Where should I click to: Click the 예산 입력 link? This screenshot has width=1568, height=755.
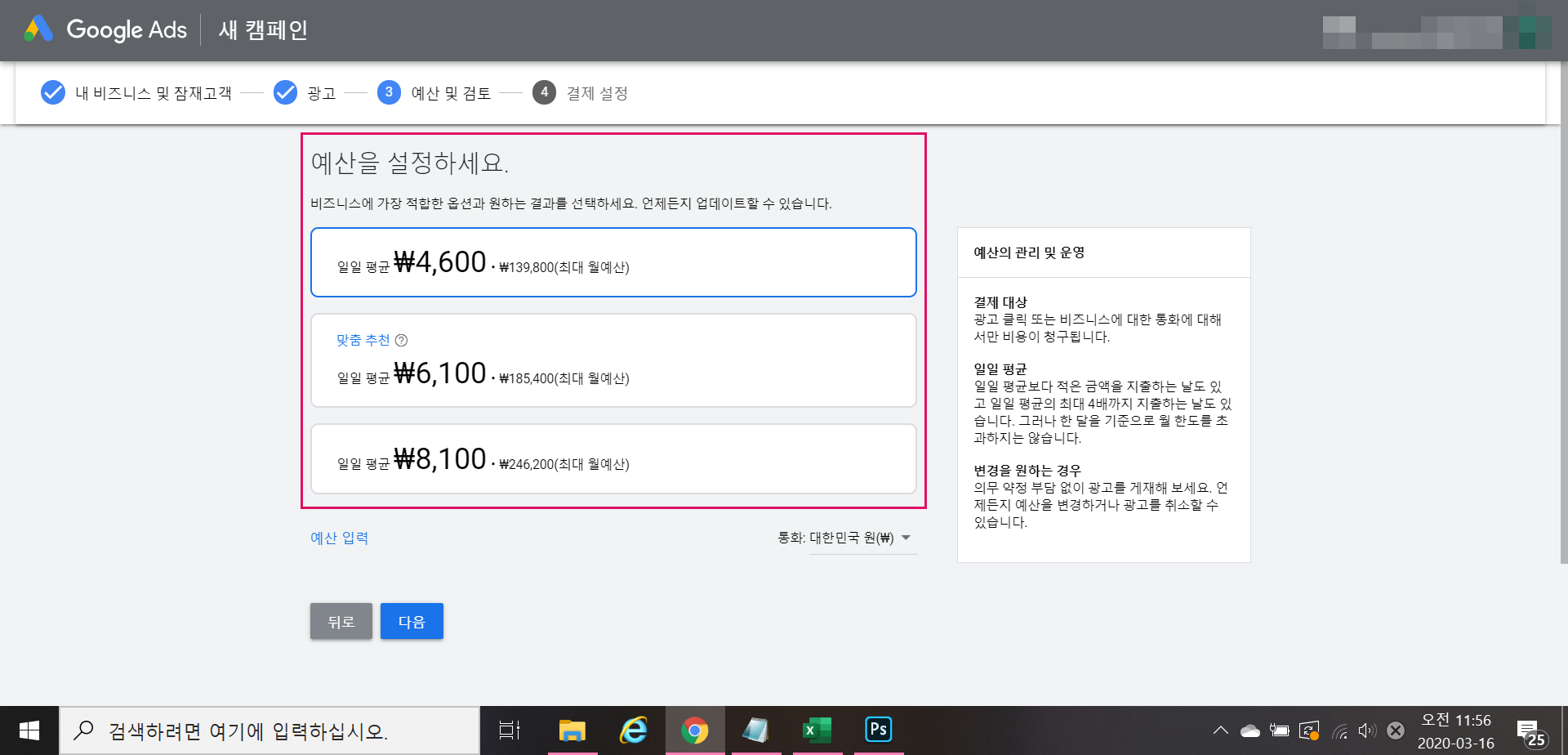[339, 538]
